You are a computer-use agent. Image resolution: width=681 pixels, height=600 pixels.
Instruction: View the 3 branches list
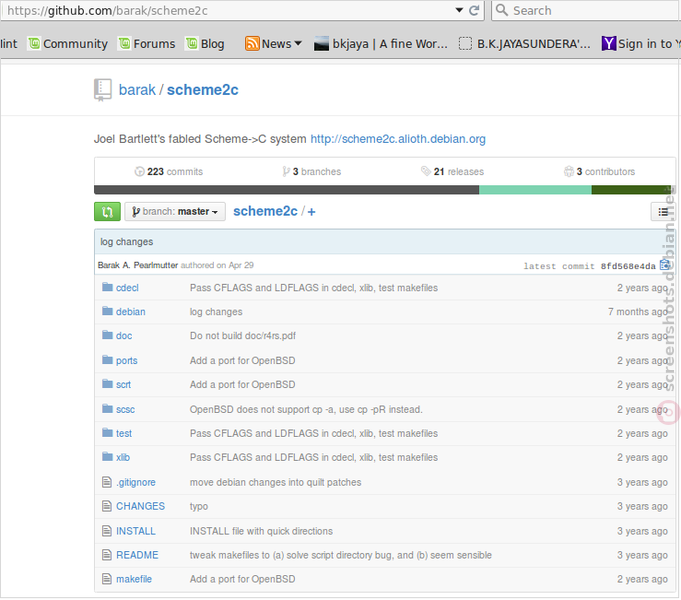(x=312, y=172)
